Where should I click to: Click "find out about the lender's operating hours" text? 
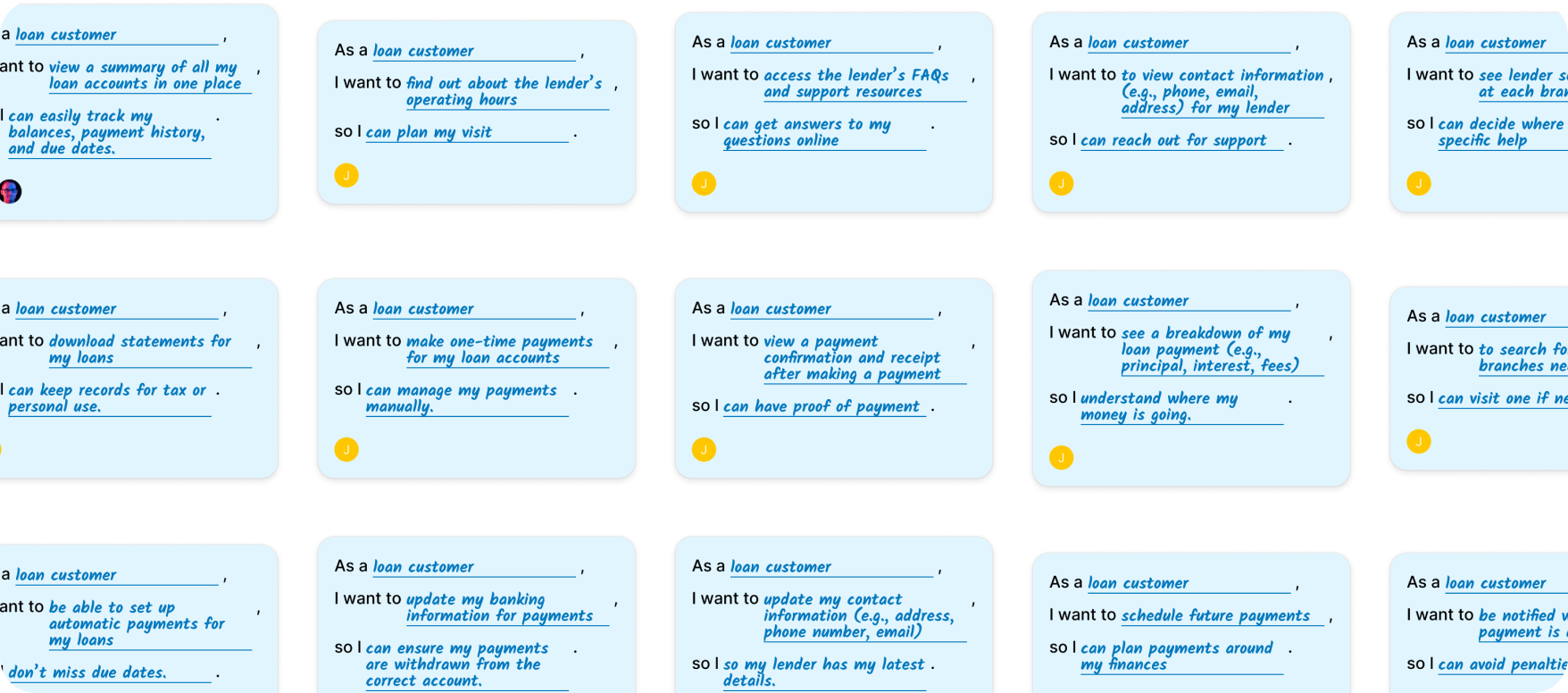(x=504, y=91)
